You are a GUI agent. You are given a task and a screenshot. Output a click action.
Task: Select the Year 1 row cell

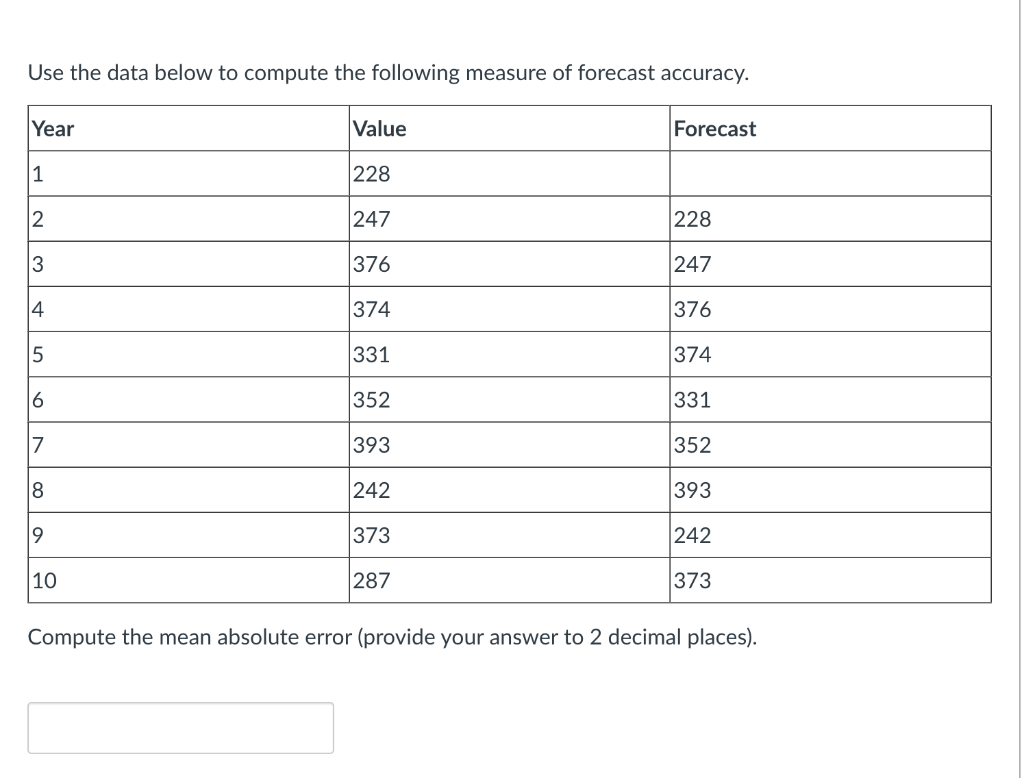37,173
